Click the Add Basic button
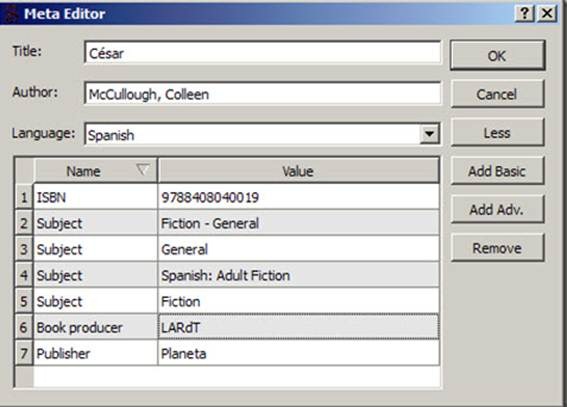This screenshot has height=407, width=567. pyautogui.click(x=497, y=171)
